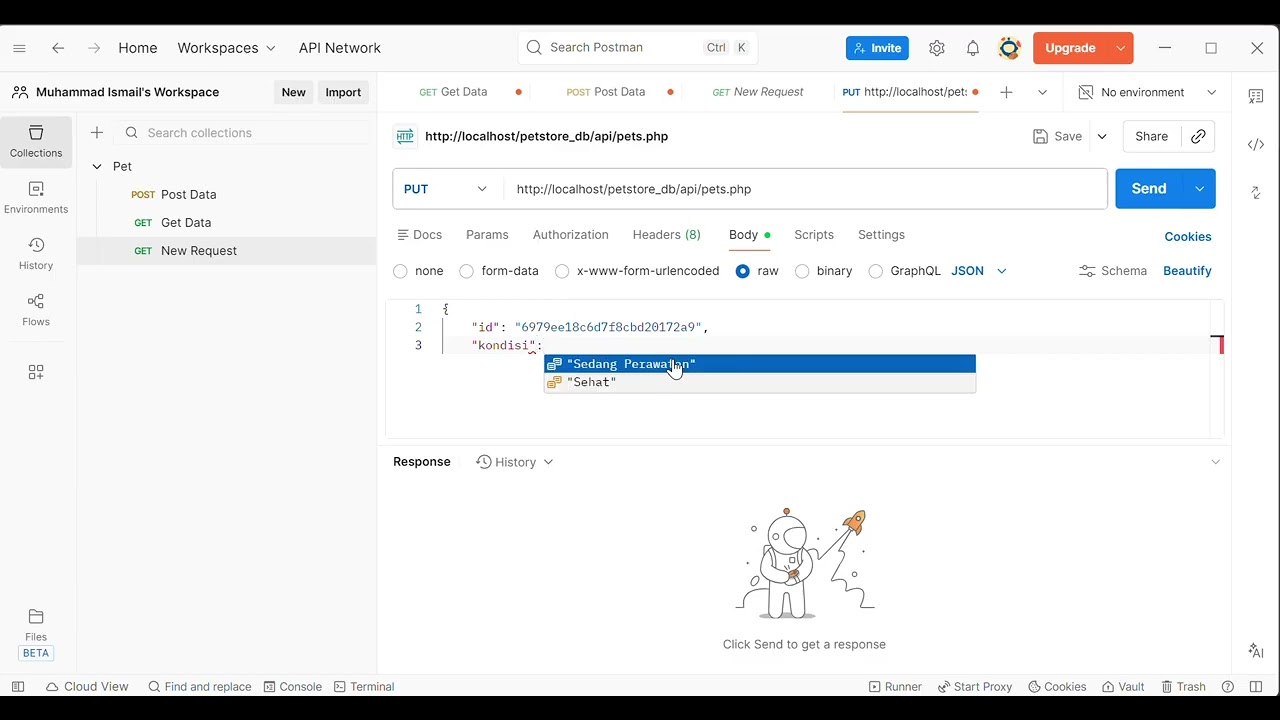Collapse the Pet collection

(97, 167)
